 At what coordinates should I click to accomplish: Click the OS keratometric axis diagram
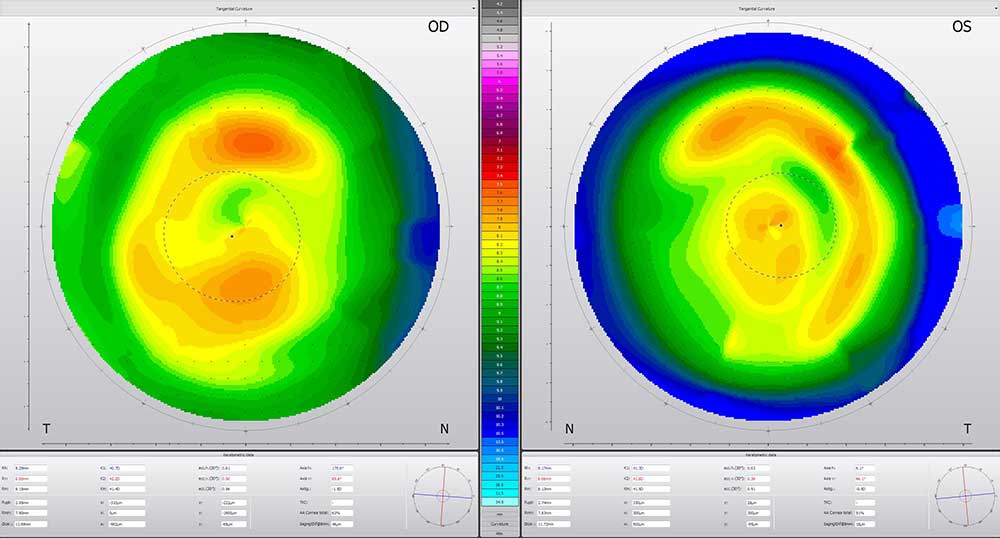965,495
